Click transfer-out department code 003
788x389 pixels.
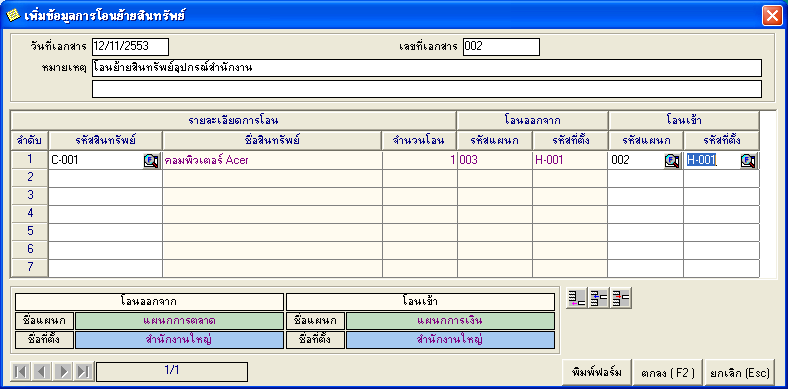(x=495, y=161)
